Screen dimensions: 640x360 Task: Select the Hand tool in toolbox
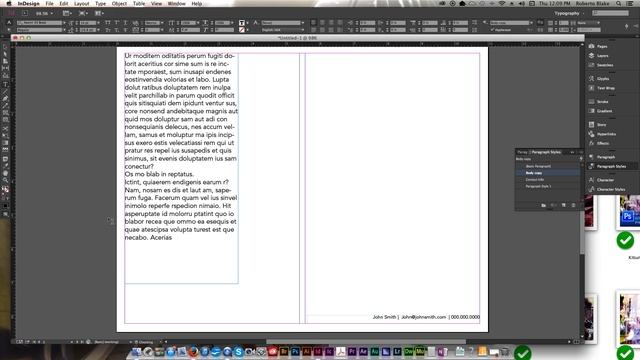pos(5,173)
